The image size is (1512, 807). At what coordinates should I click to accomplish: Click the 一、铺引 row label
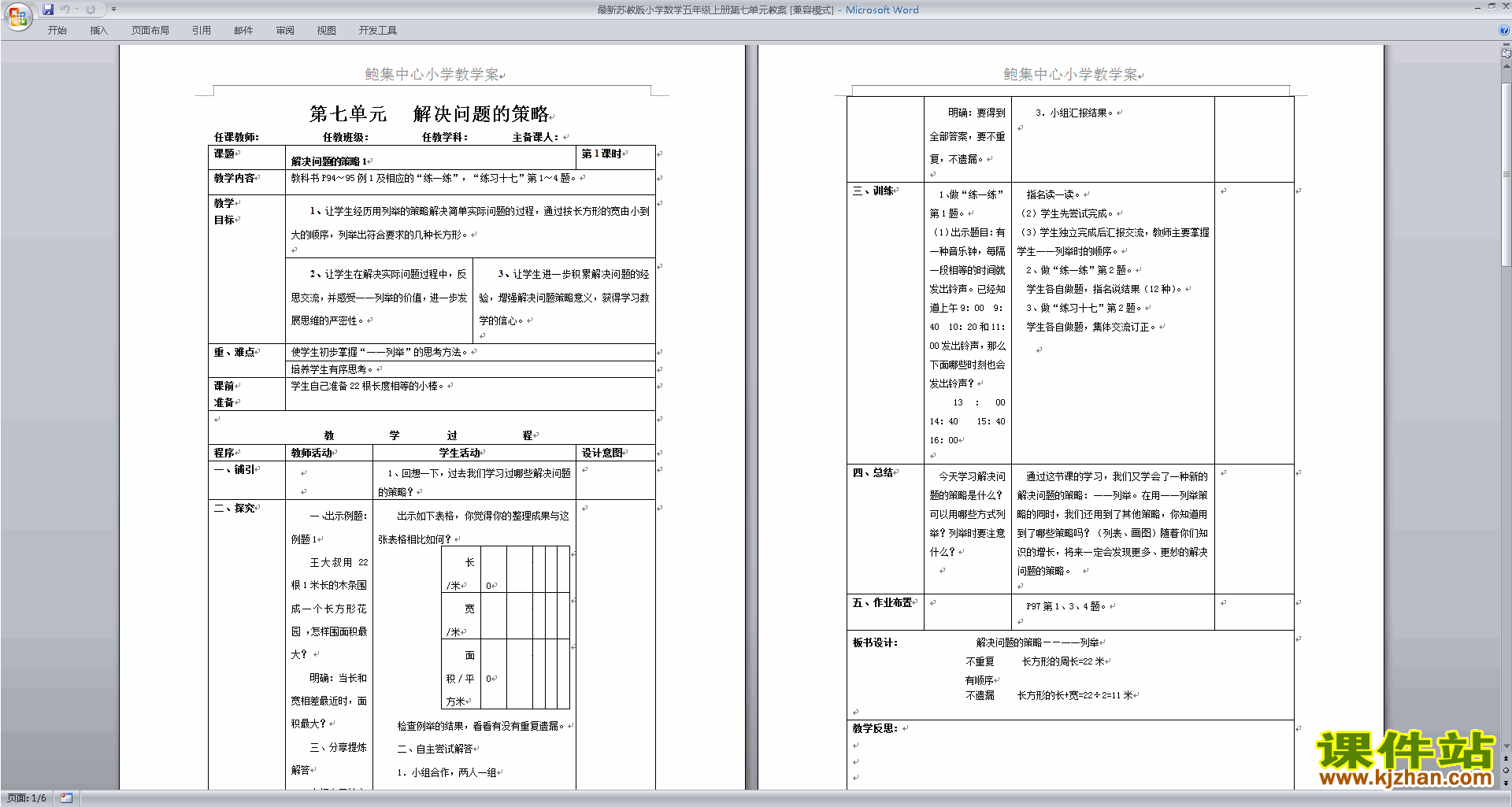pos(235,470)
